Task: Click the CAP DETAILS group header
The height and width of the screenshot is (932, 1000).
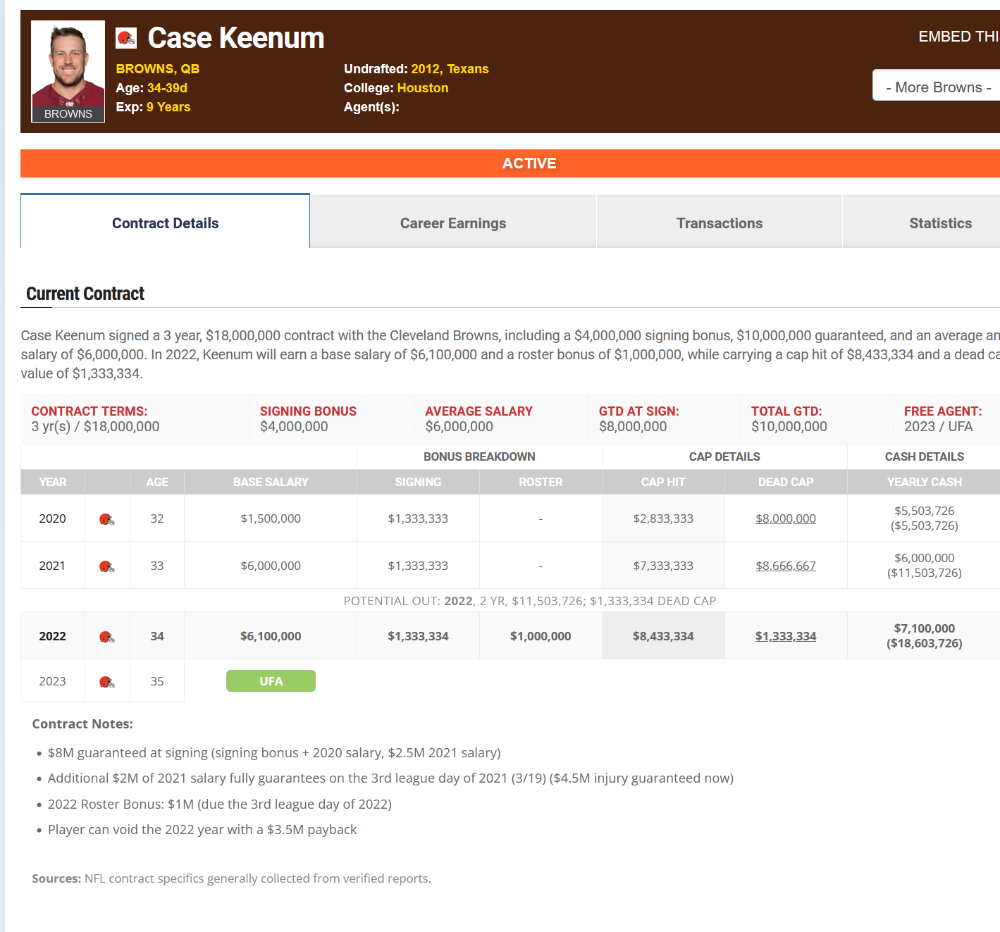Action: click(724, 457)
